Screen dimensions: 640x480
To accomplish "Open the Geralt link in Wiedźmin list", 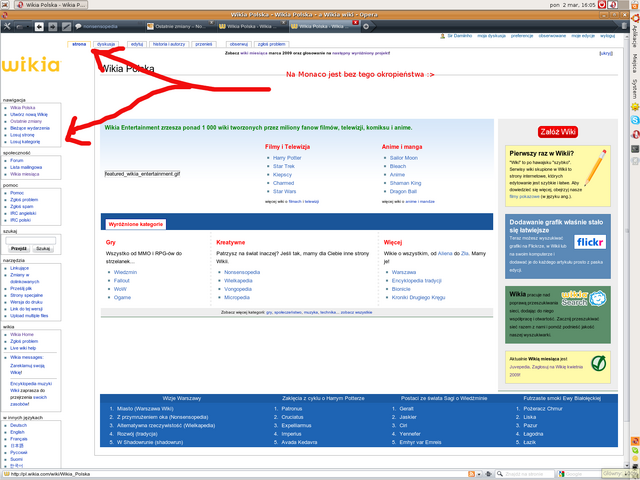I will pos(406,409).
